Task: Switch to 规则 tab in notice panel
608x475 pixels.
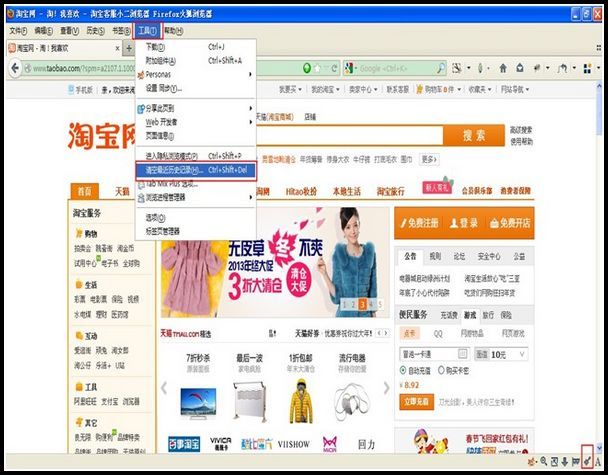Action: click(435, 256)
